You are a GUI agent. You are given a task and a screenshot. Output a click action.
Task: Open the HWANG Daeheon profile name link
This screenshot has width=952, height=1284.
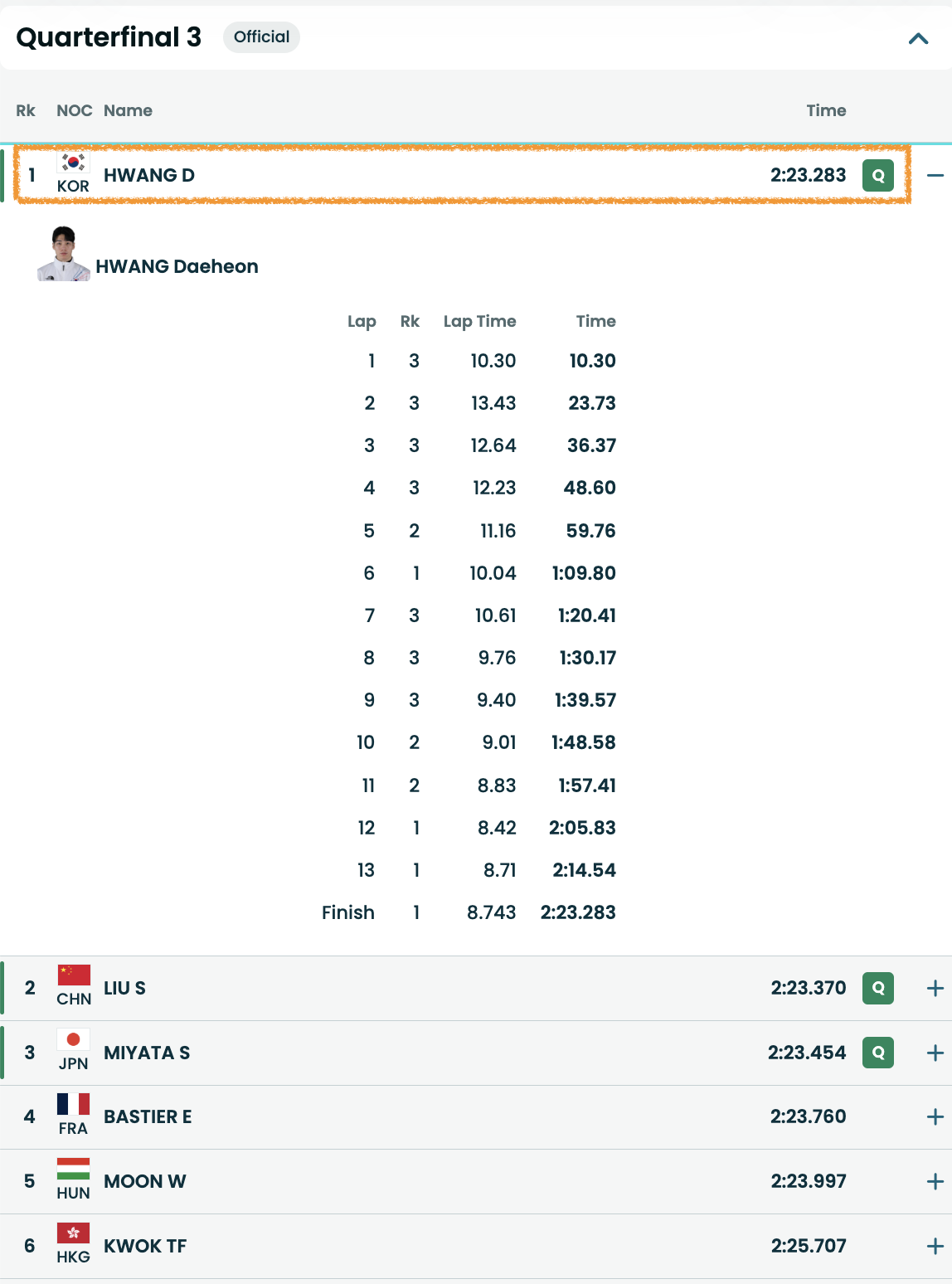click(177, 266)
